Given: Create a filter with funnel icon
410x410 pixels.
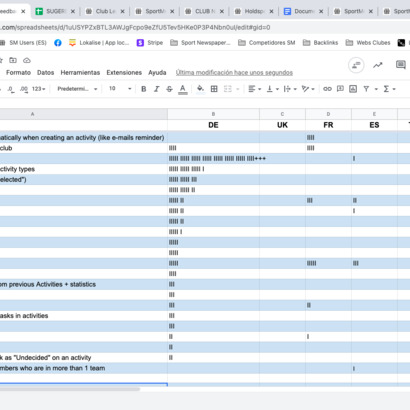Looking at the screenshot, I should (x=366, y=89).
